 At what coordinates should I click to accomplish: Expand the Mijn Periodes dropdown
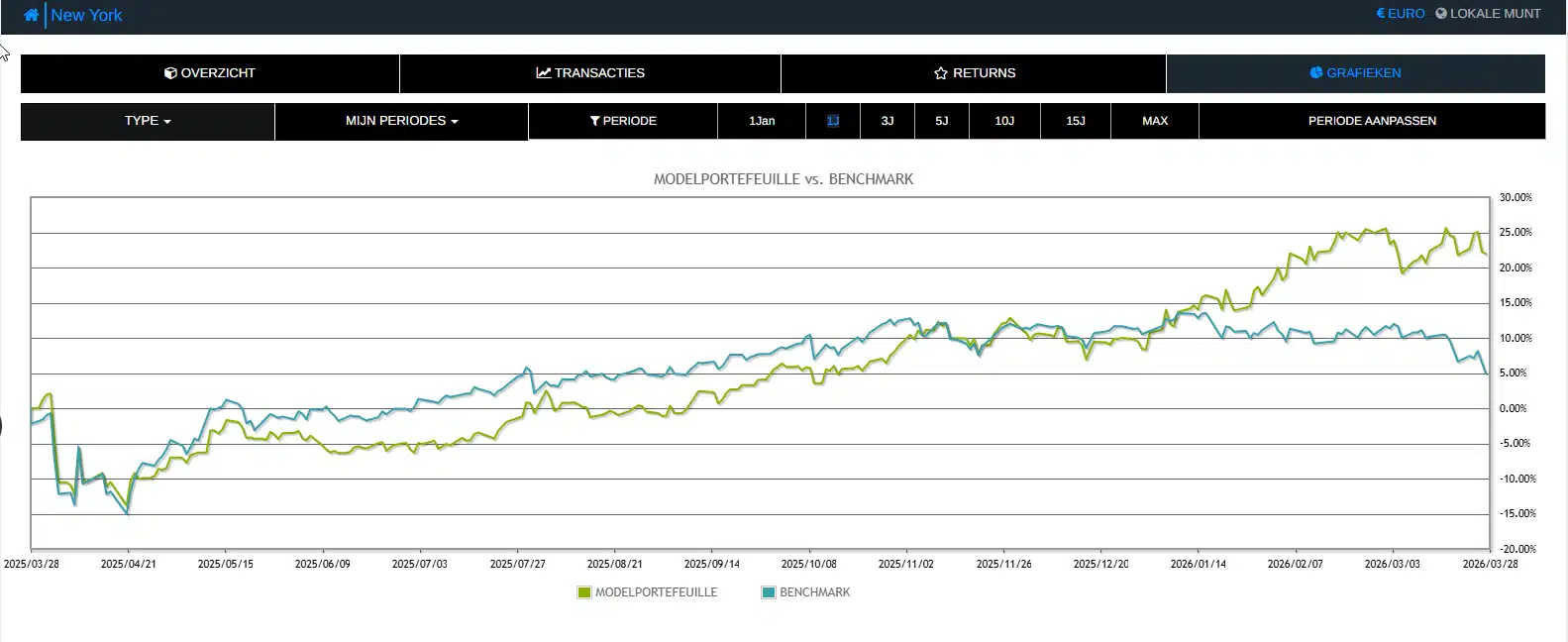tap(401, 121)
